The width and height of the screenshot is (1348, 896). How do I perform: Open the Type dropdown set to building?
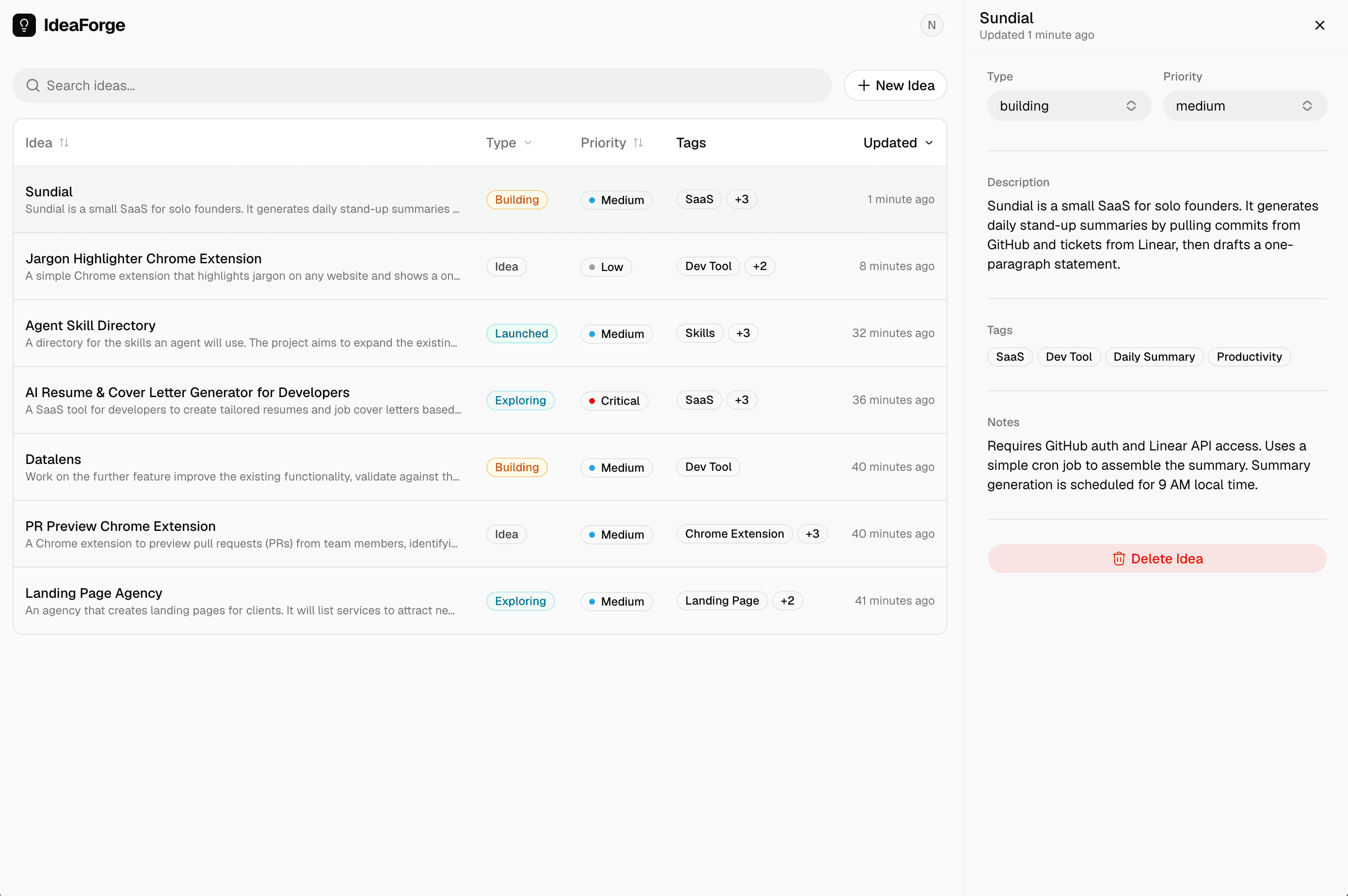pyautogui.click(x=1069, y=106)
